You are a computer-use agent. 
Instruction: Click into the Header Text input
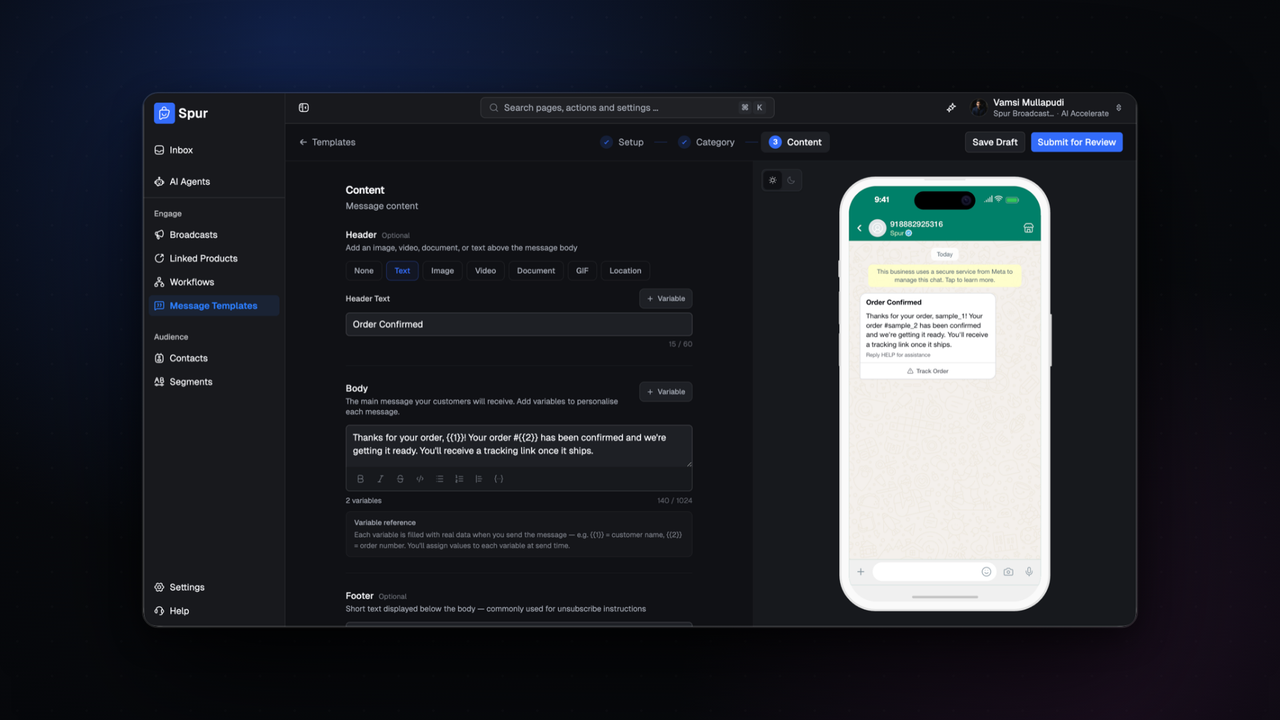(x=519, y=324)
